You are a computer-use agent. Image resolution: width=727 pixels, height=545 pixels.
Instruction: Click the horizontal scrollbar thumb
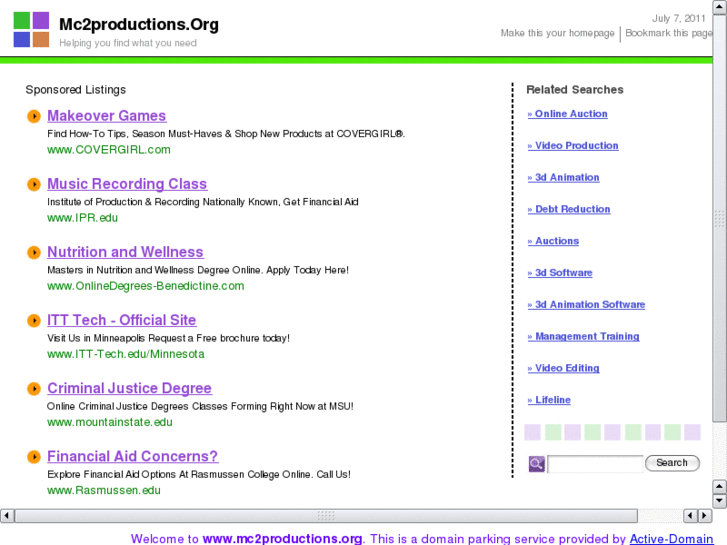click(x=326, y=515)
